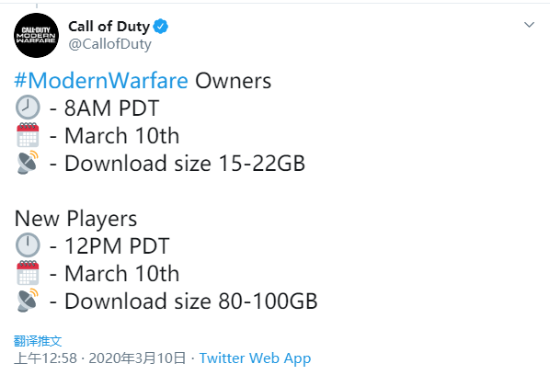Click the Call of Duty display name
The width and height of the screenshot is (550, 375).
click(109, 26)
